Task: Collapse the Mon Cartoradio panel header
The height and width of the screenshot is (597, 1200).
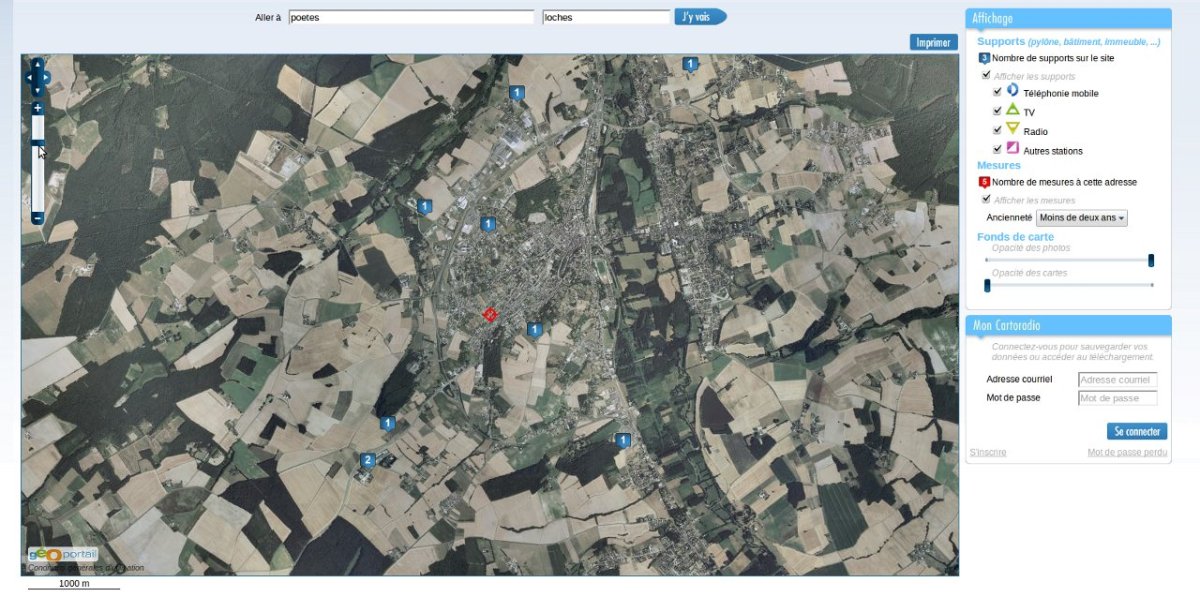Action: click(x=1067, y=325)
